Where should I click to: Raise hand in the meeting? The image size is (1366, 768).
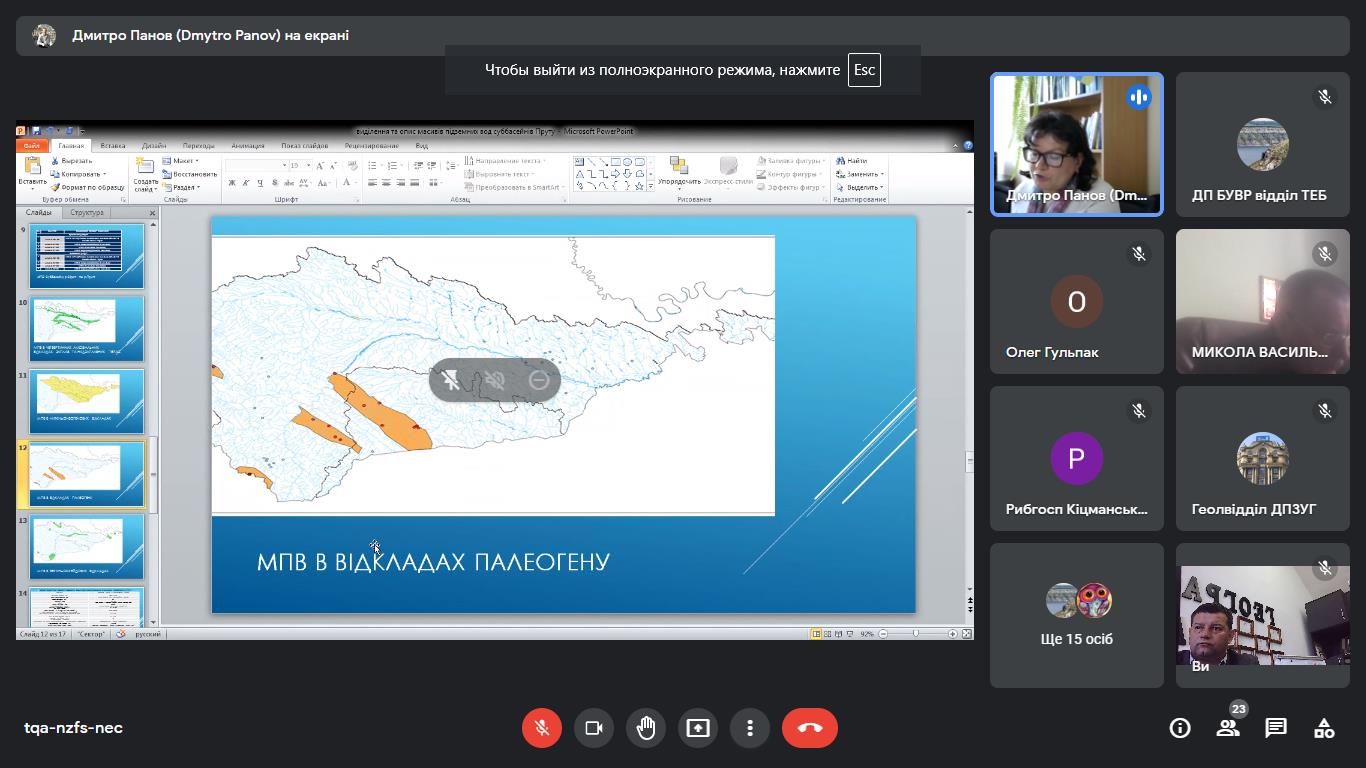click(646, 728)
